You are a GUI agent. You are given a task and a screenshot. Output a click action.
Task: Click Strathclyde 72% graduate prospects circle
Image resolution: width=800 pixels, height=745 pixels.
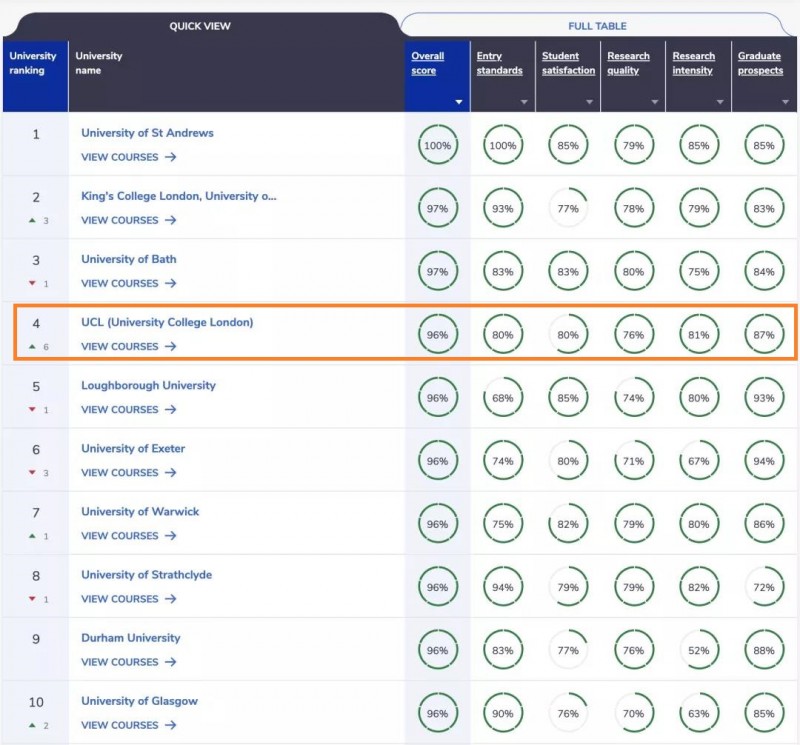[x=764, y=587]
